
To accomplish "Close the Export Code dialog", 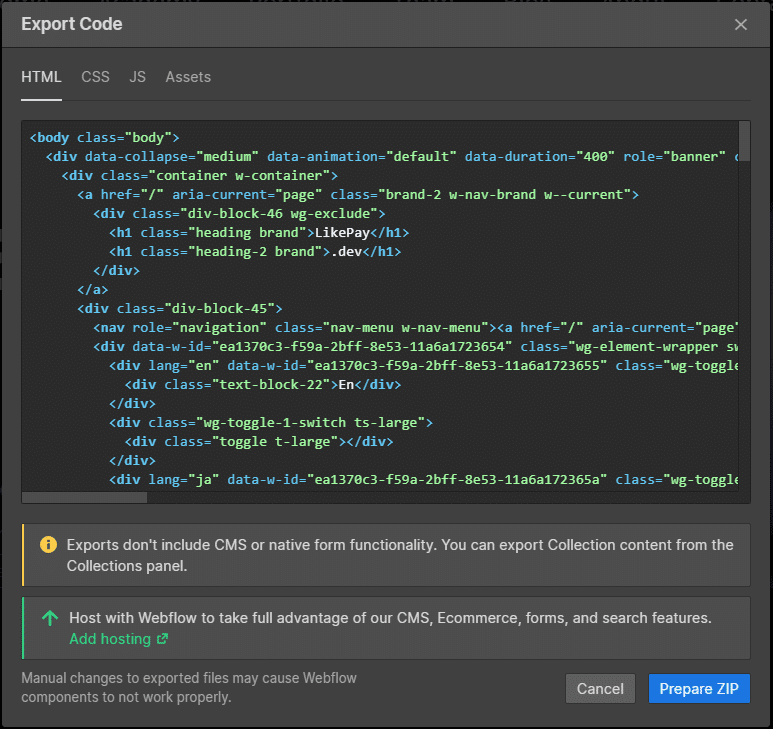I will pyautogui.click(x=740, y=24).
